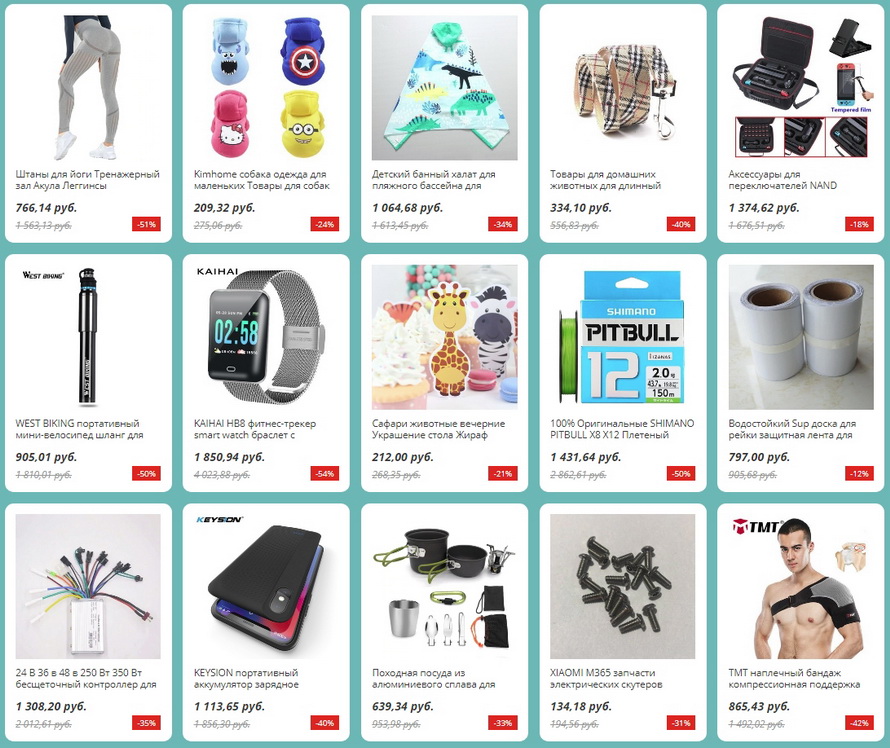Click the -42% badge on TMT bandage
890x748 pixels.
(x=859, y=722)
